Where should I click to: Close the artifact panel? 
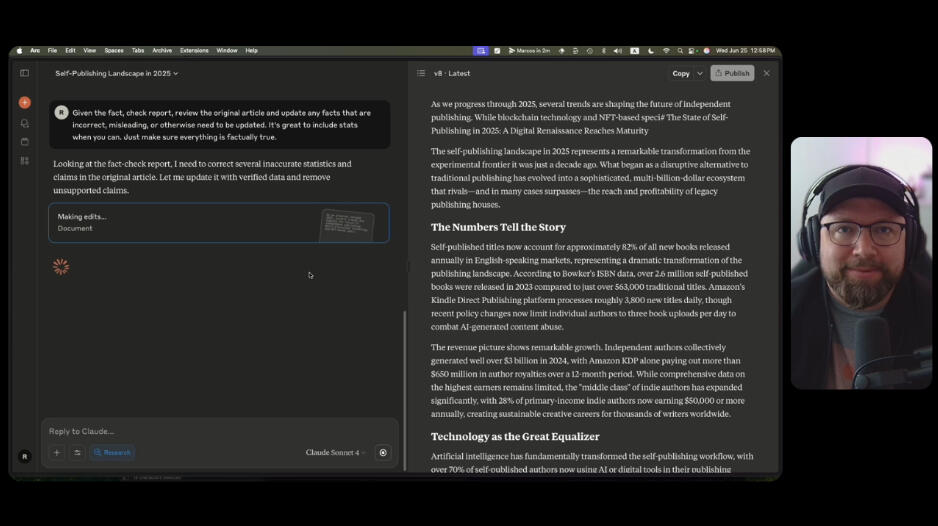point(767,73)
